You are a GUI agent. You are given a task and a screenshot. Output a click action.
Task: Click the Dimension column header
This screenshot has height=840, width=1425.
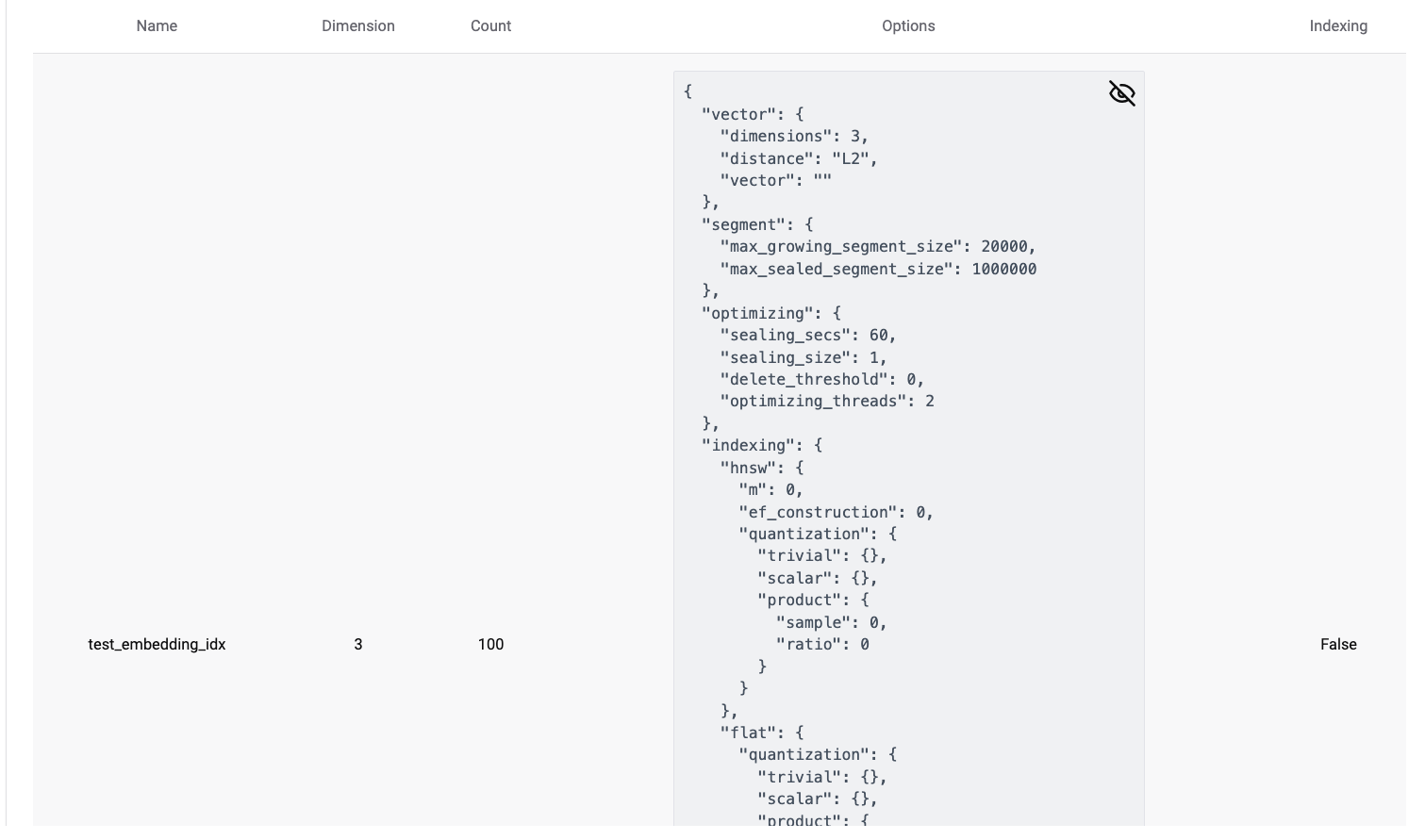click(357, 26)
